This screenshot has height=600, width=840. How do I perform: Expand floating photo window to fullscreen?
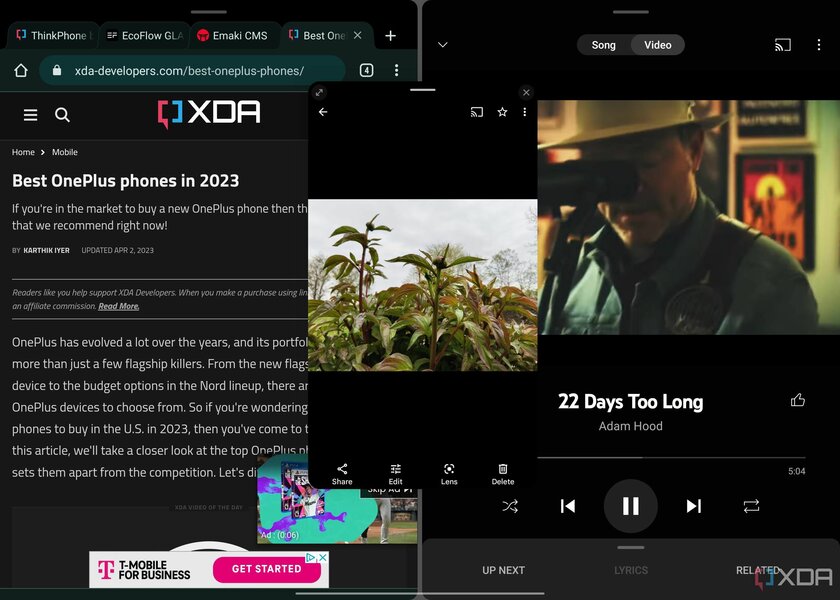[x=319, y=92]
